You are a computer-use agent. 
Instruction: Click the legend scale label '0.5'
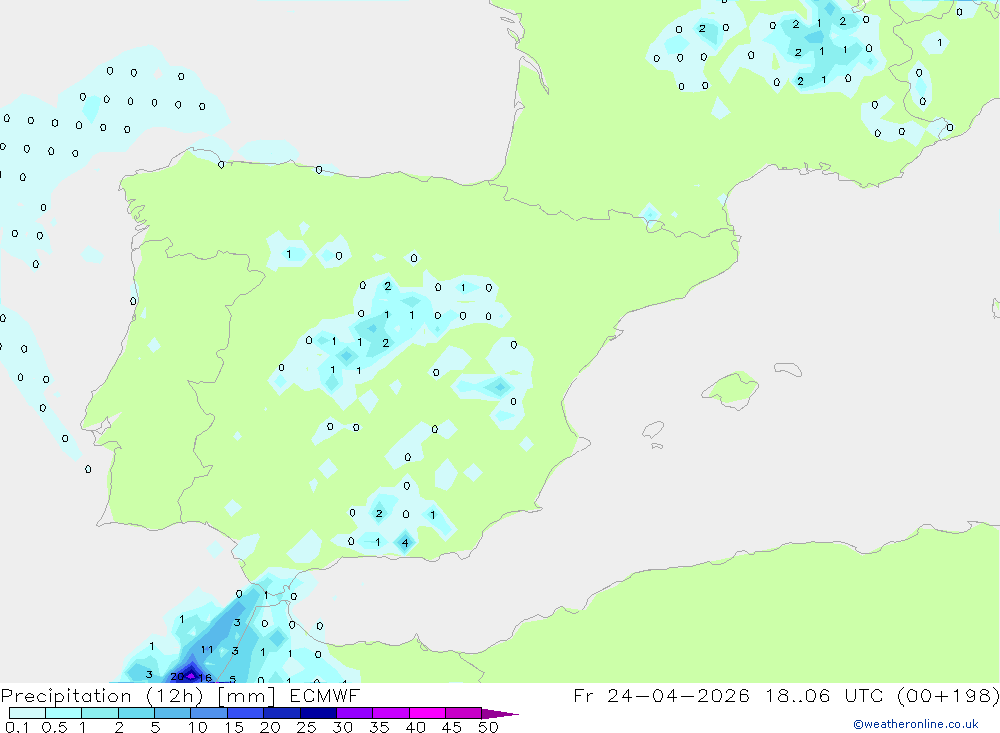[54, 727]
